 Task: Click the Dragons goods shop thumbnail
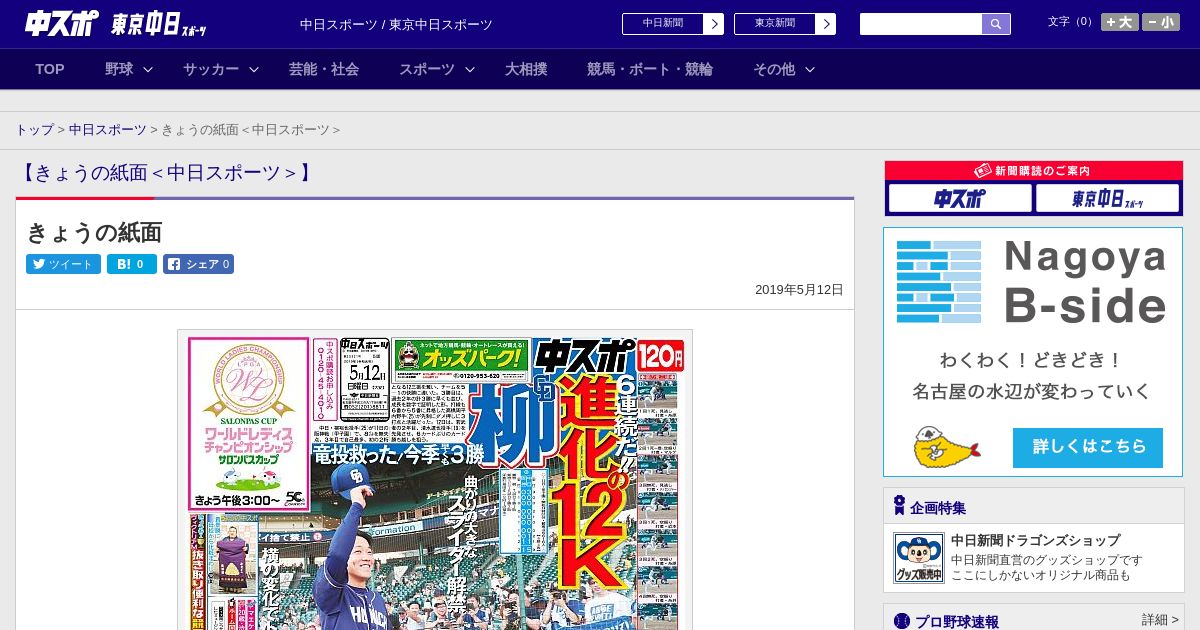[918, 558]
